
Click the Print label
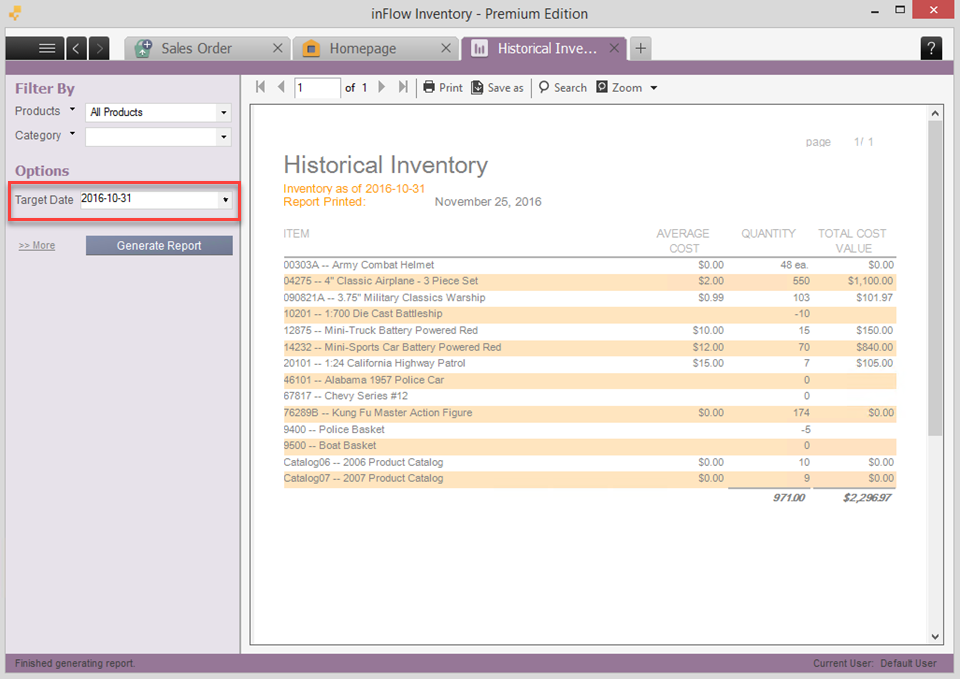[451, 88]
